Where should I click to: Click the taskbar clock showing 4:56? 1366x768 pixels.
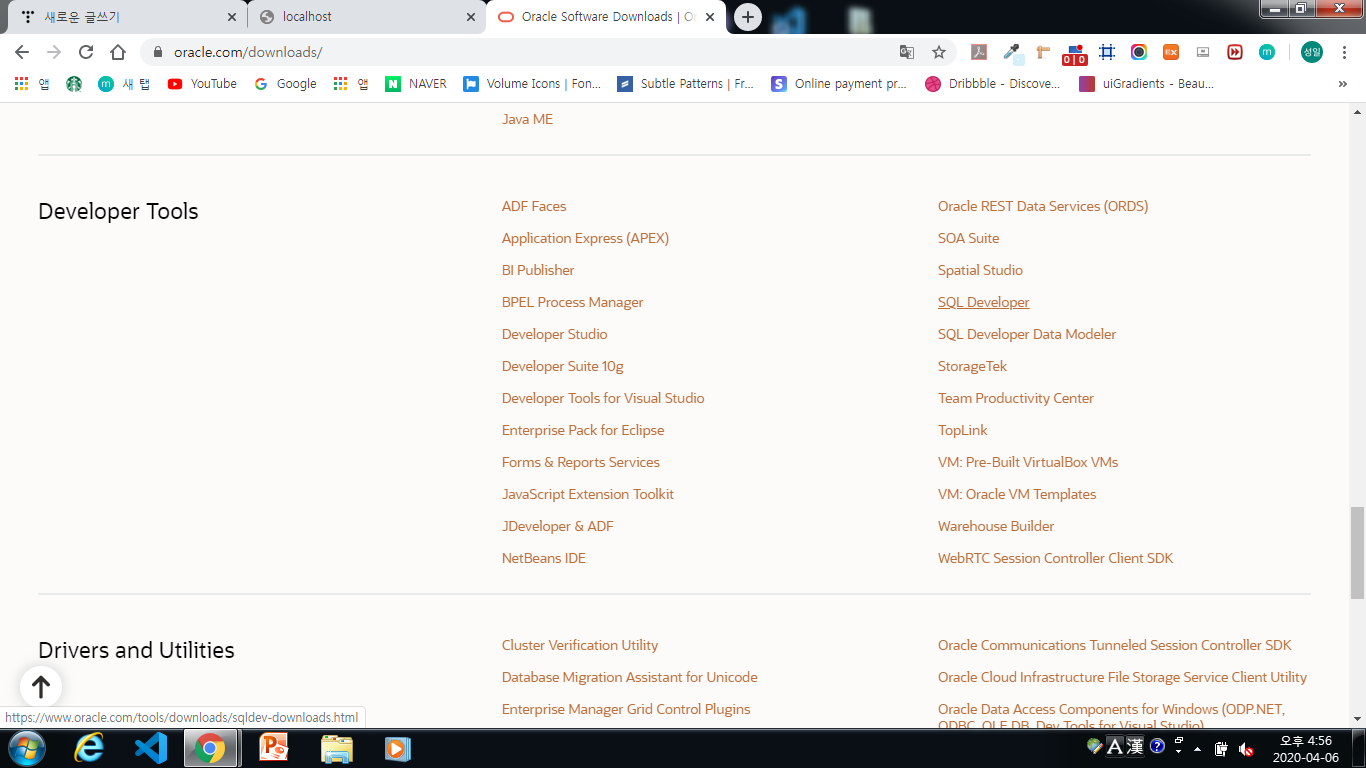click(1305, 748)
